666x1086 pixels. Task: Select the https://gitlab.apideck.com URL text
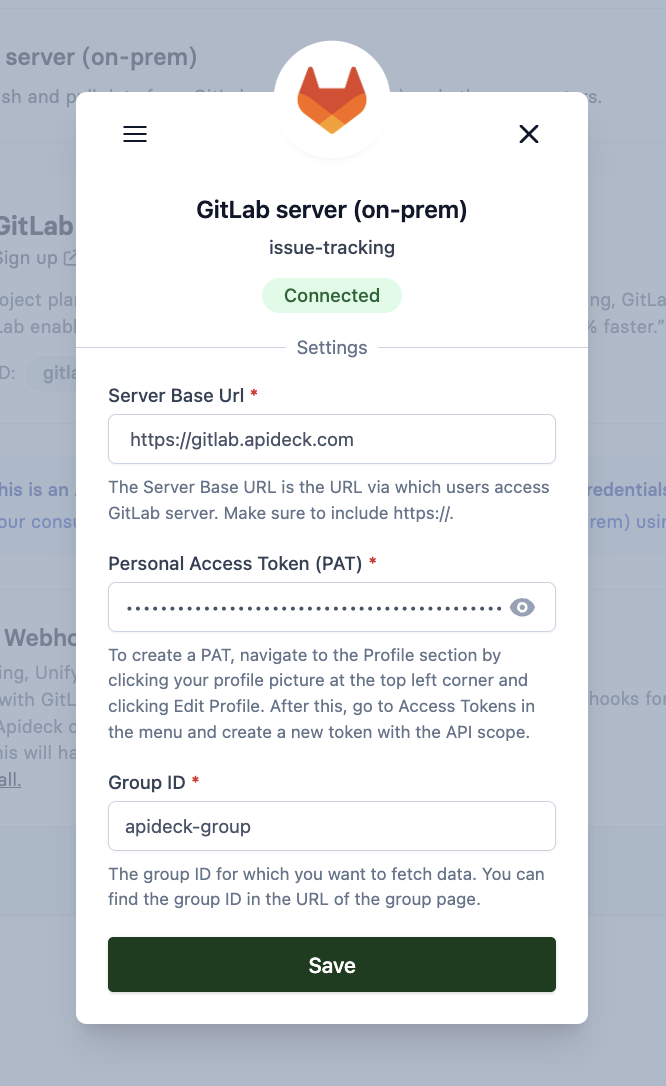pyautogui.click(x=230, y=439)
